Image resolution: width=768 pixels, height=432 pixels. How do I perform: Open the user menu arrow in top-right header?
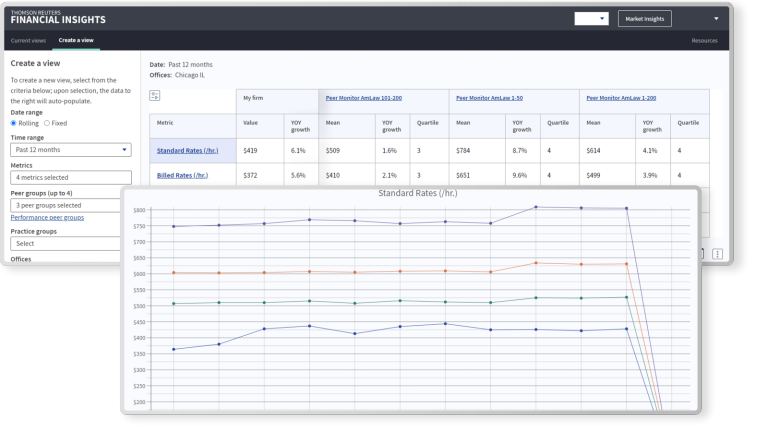tap(716, 19)
